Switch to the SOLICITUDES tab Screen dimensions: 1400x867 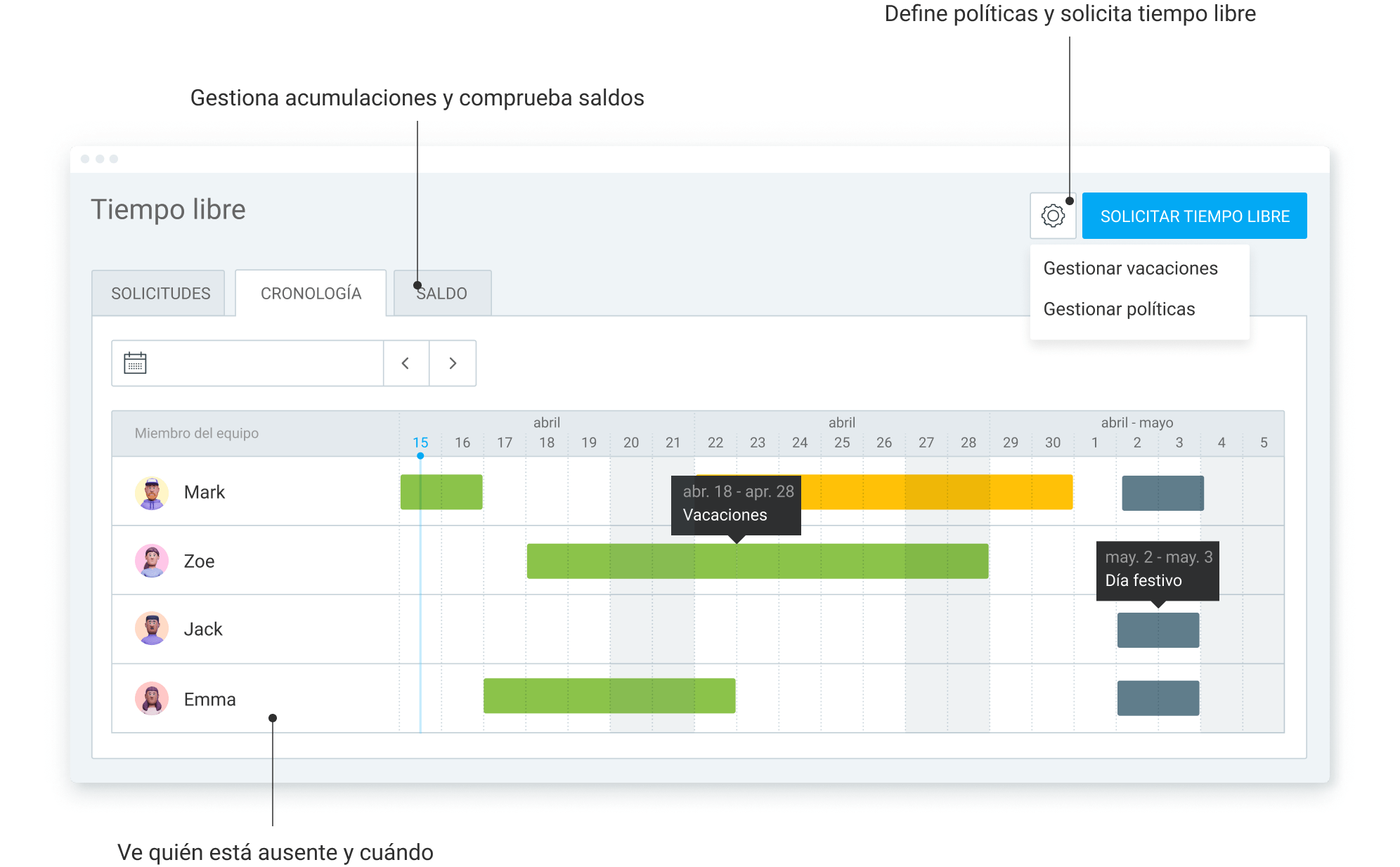[x=159, y=293]
